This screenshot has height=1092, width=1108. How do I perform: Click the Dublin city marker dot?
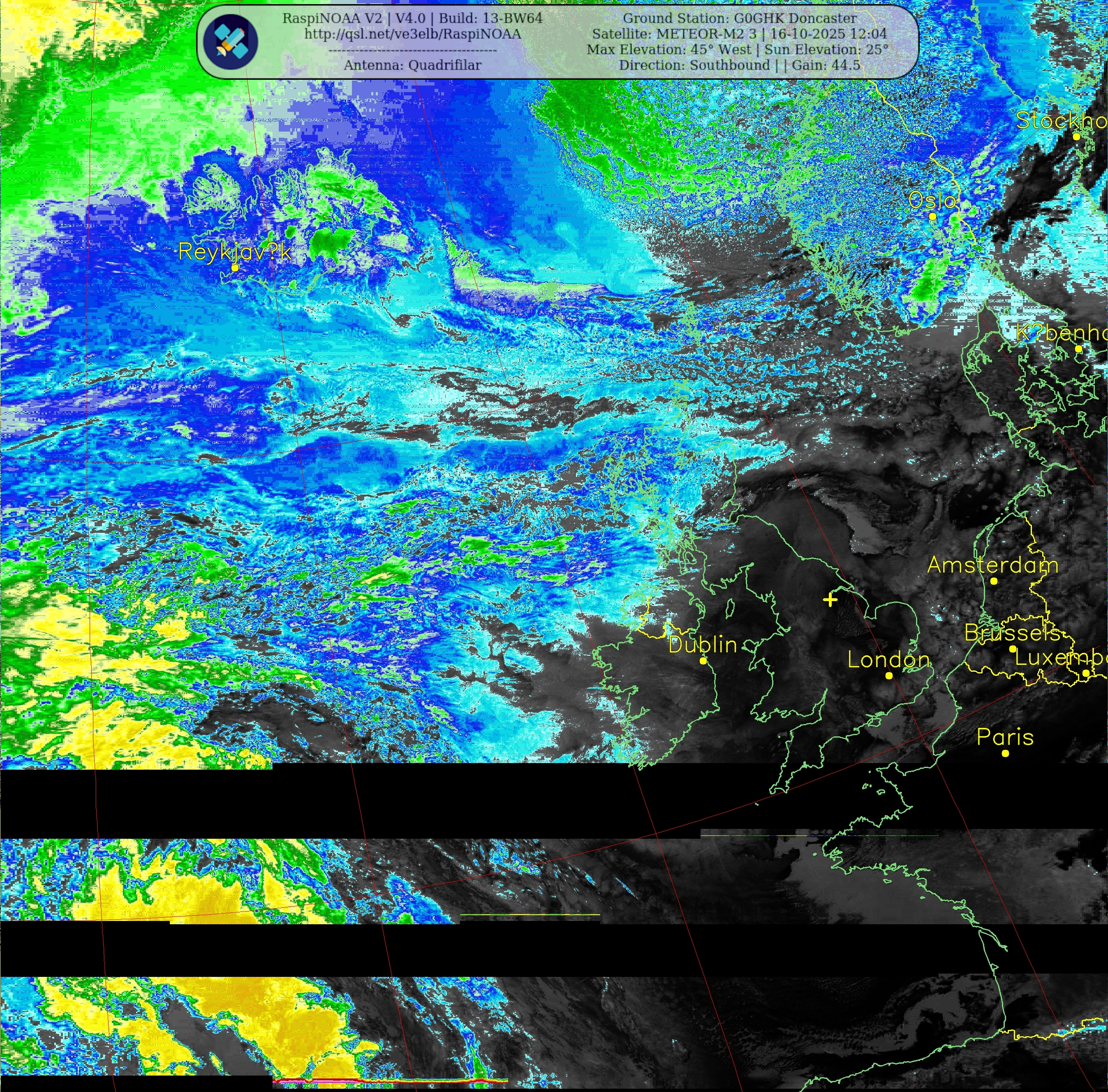pos(703,661)
